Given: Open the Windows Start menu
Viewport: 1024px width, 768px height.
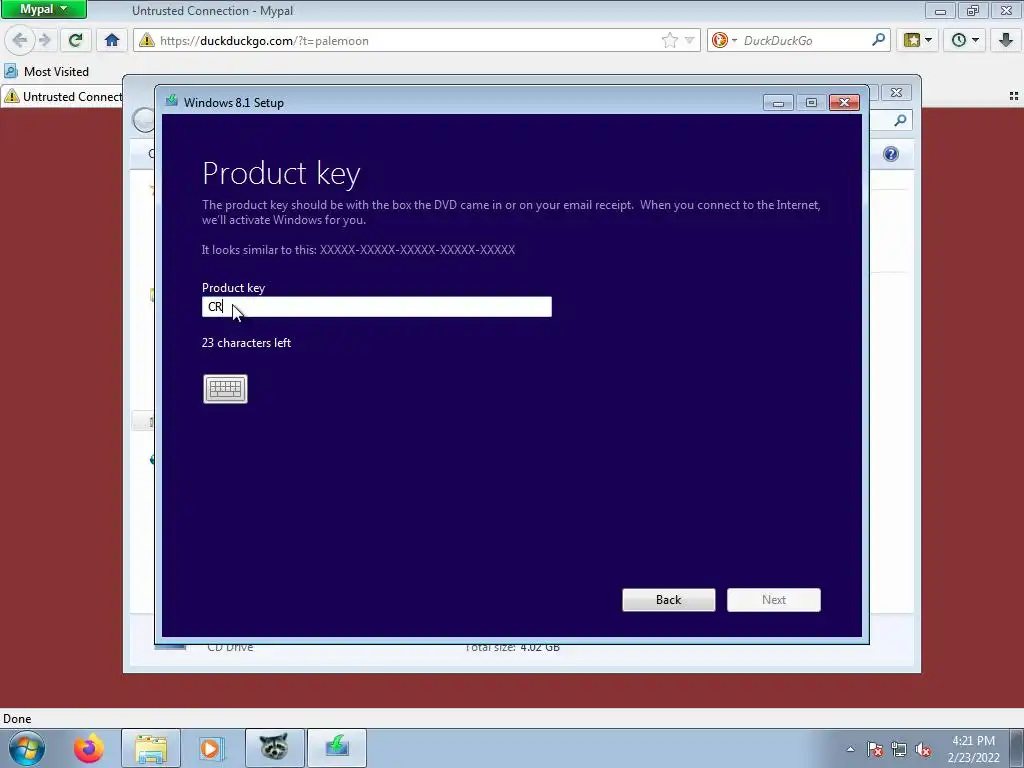Looking at the screenshot, I should (27, 748).
